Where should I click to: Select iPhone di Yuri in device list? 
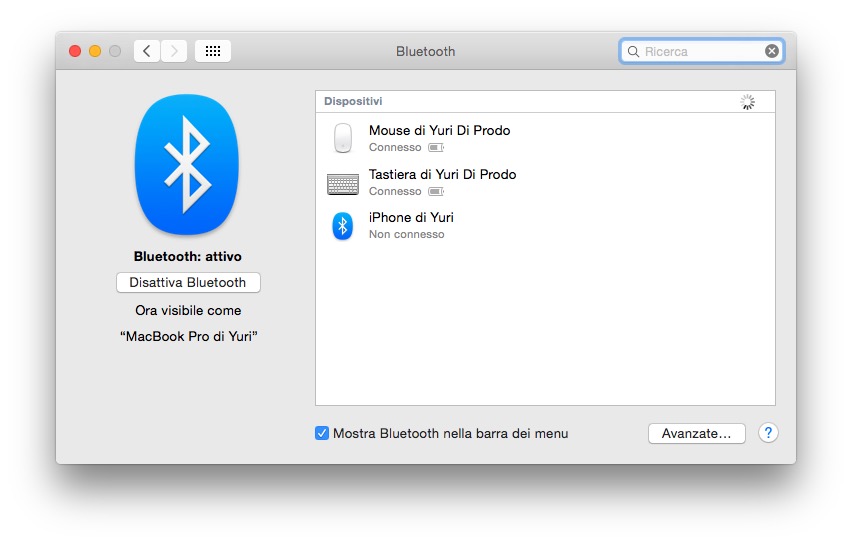click(x=545, y=225)
